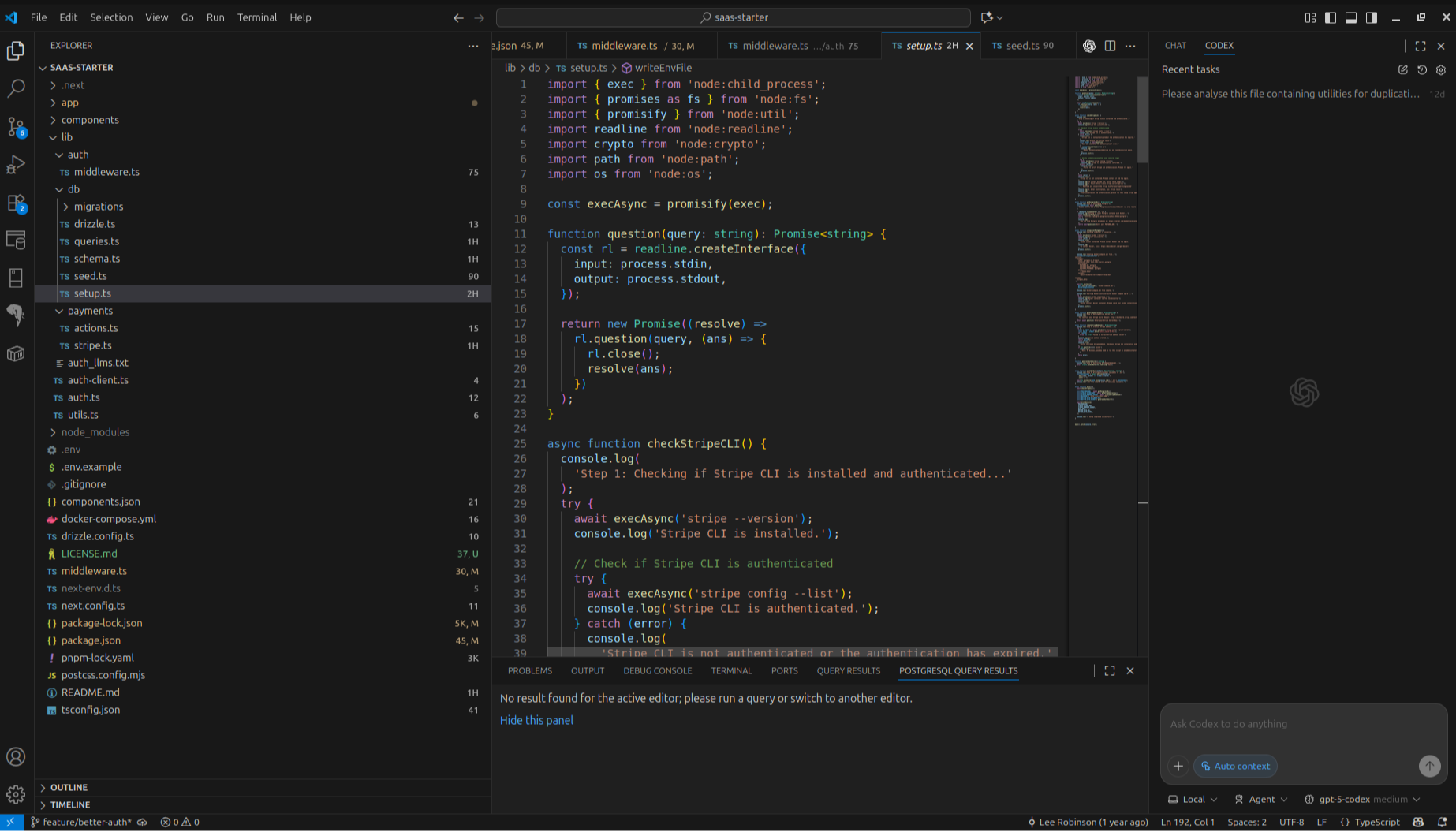This screenshot has height=832, width=1456.
Task: Open Codex settings gear icon
Action: point(1441,69)
